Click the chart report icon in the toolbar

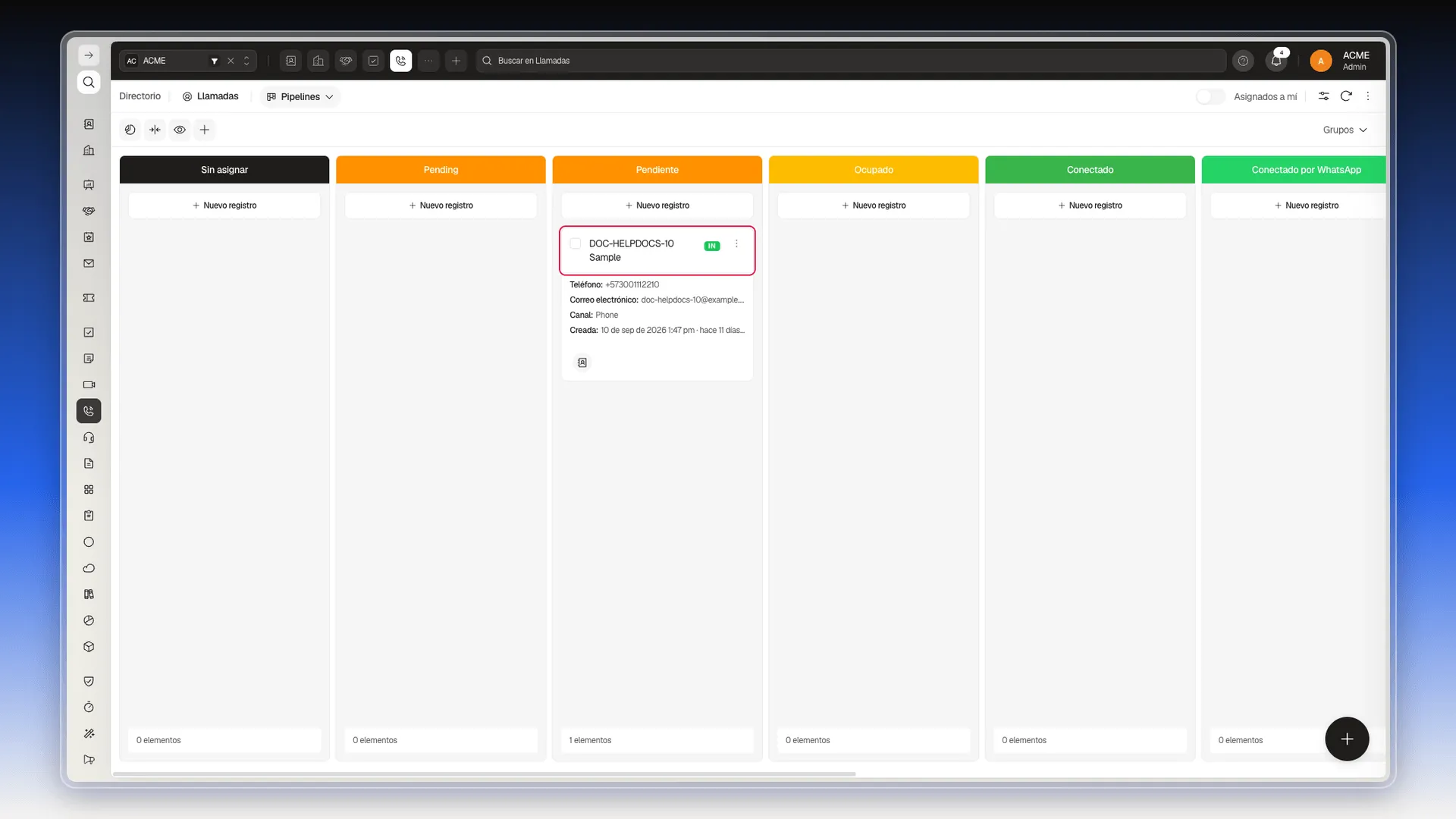click(130, 130)
